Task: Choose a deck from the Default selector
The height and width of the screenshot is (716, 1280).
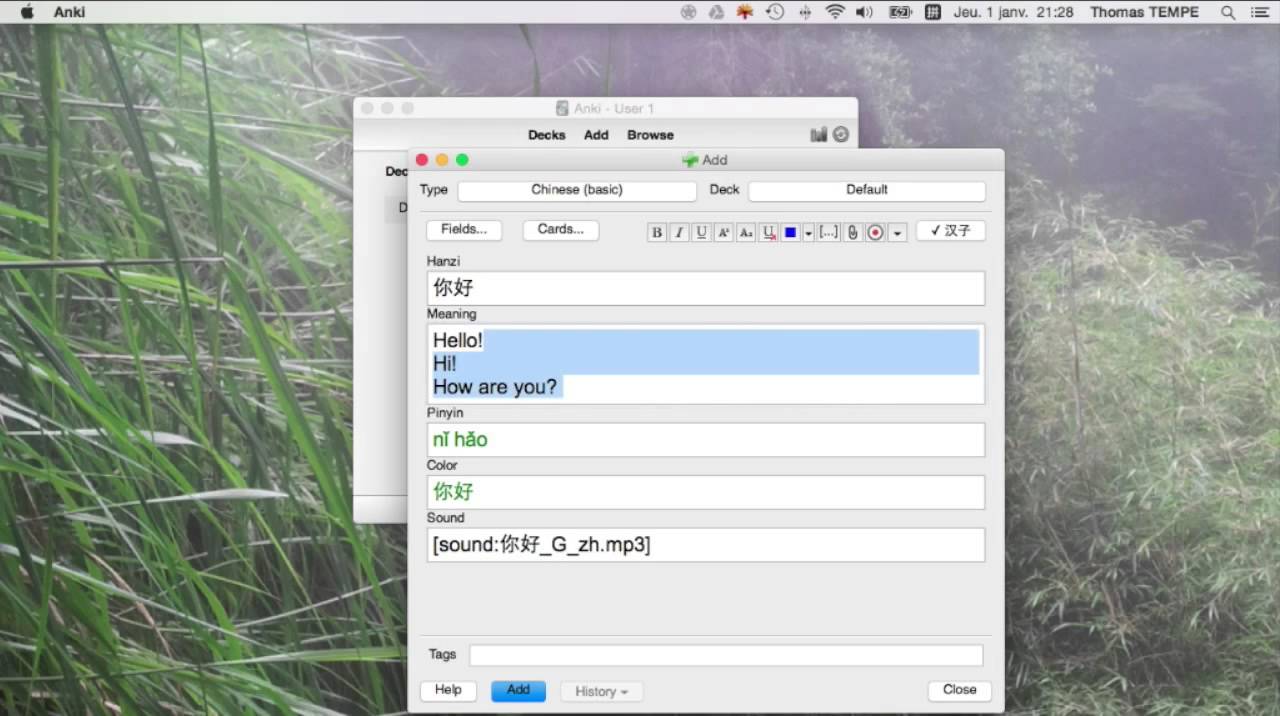Action: [x=867, y=190]
